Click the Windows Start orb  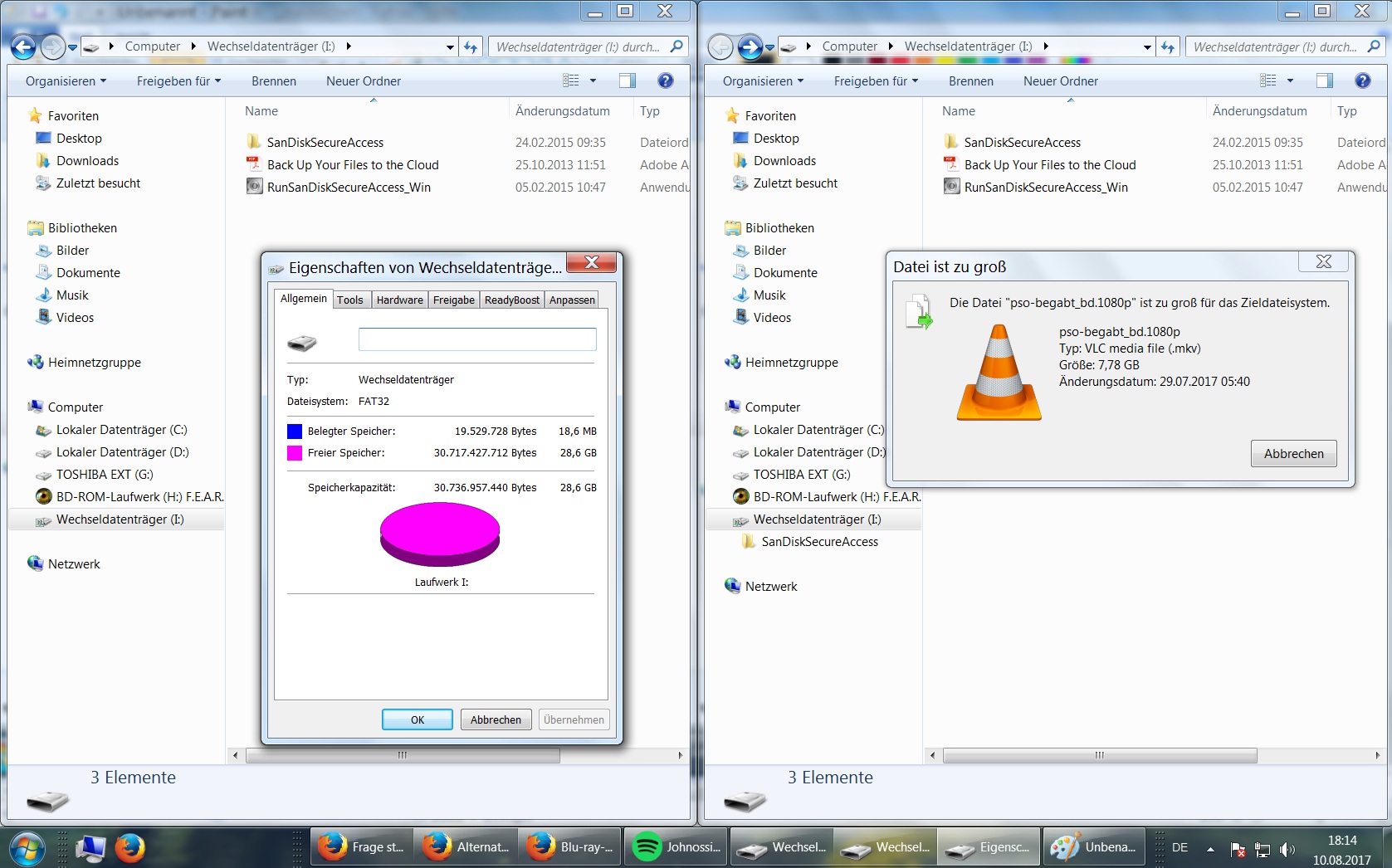[x=27, y=847]
